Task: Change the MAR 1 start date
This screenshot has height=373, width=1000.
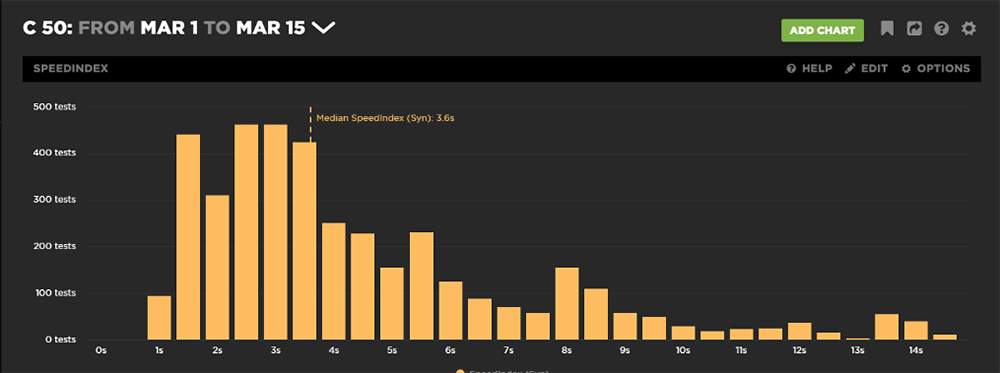Action: tap(169, 29)
